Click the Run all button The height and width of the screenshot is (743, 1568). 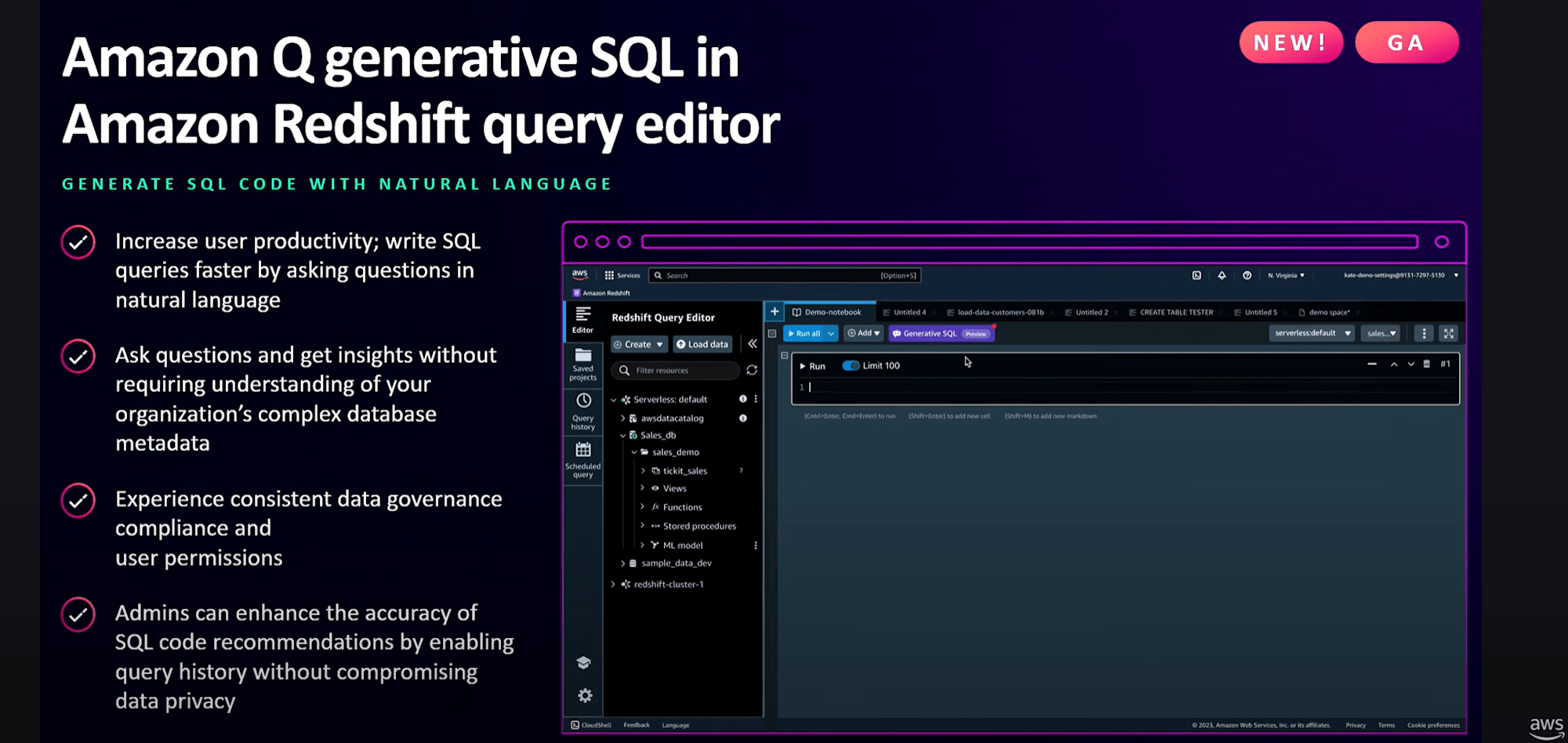[804, 334]
